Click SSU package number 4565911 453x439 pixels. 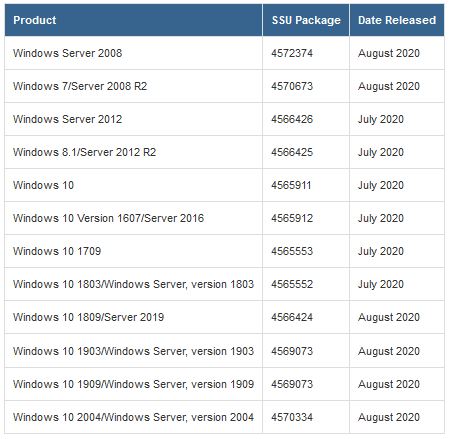[291, 185]
